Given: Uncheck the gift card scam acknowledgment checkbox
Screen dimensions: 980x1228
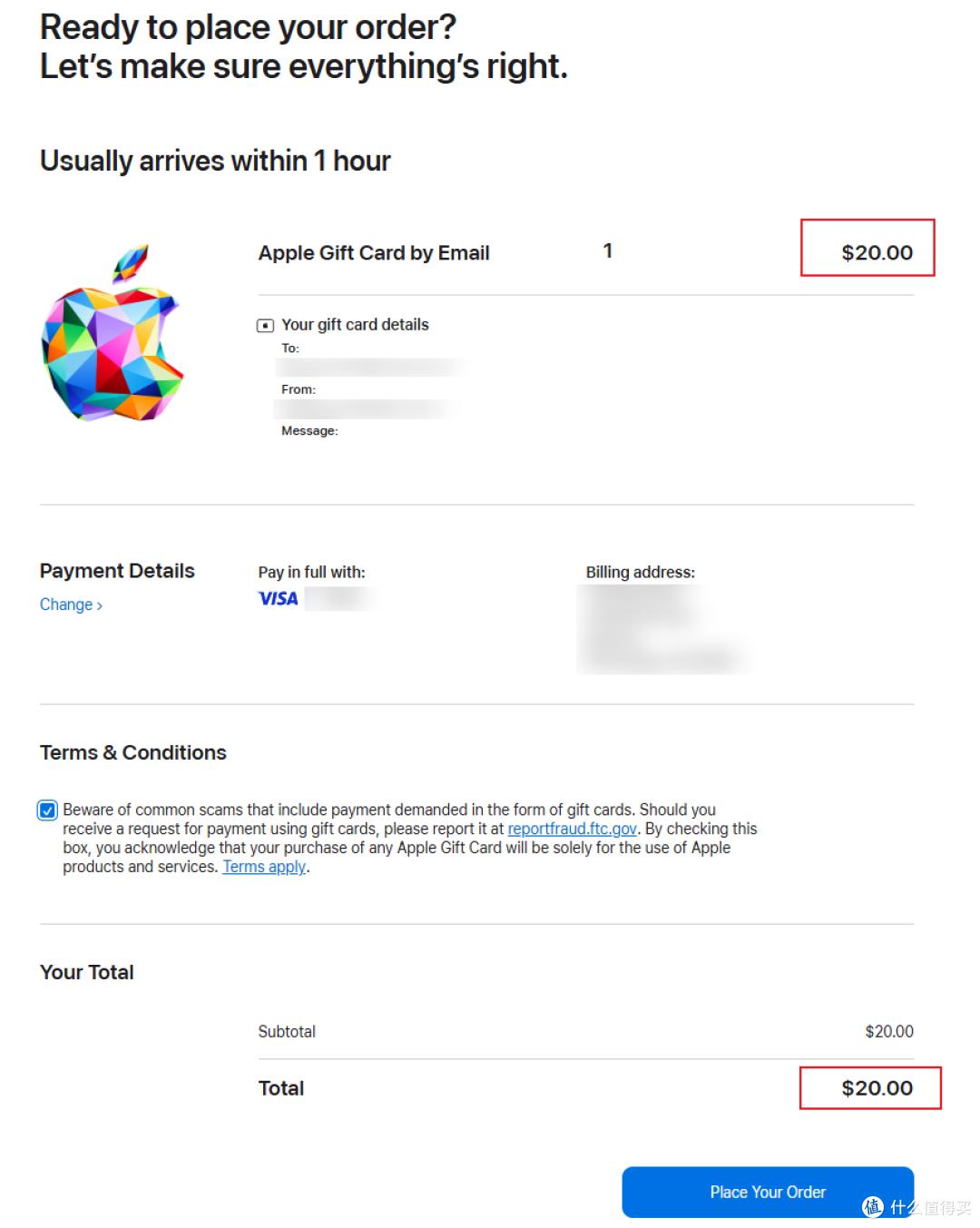Looking at the screenshot, I should (47, 810).
